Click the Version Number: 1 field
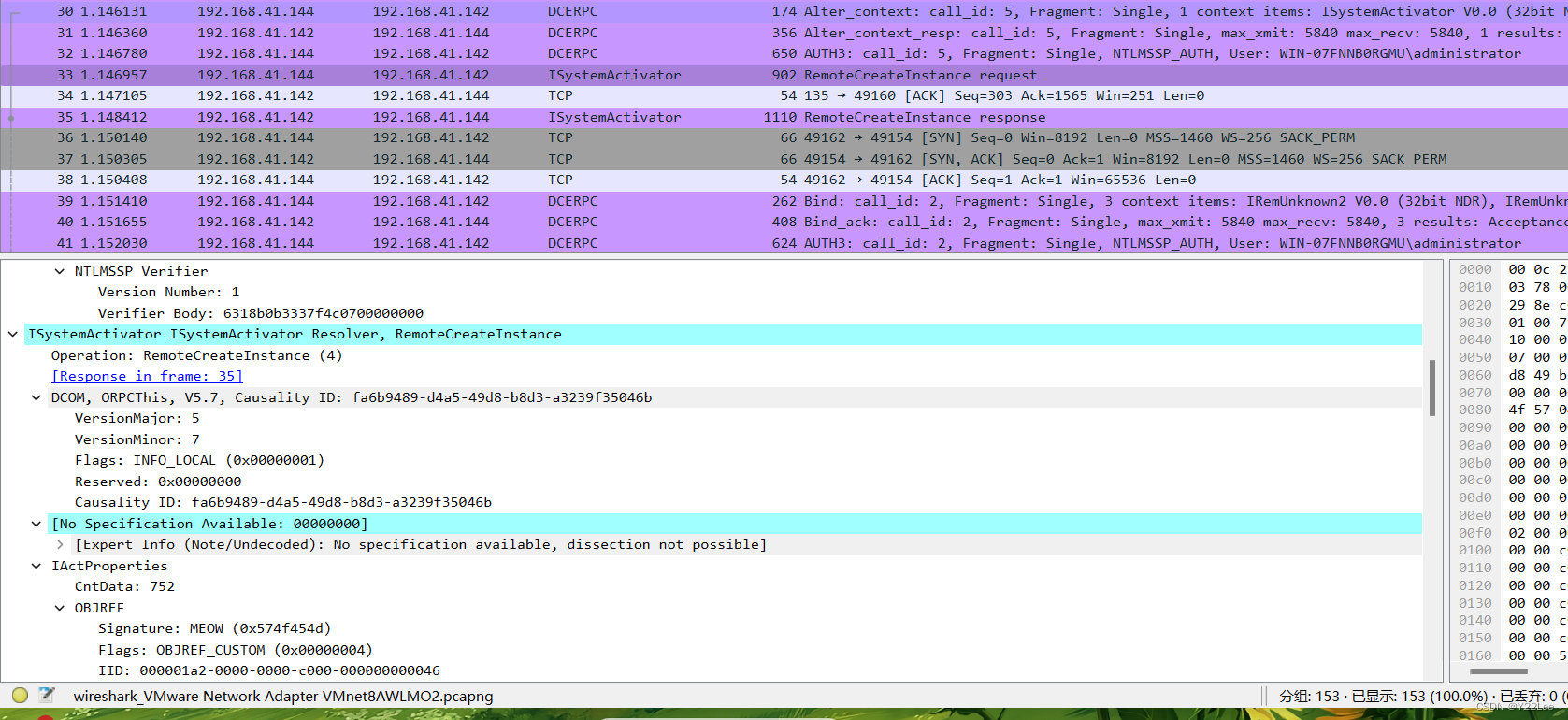Viewport: 1568px width, 720px height. pyautogui.click(x=169, y=292)
